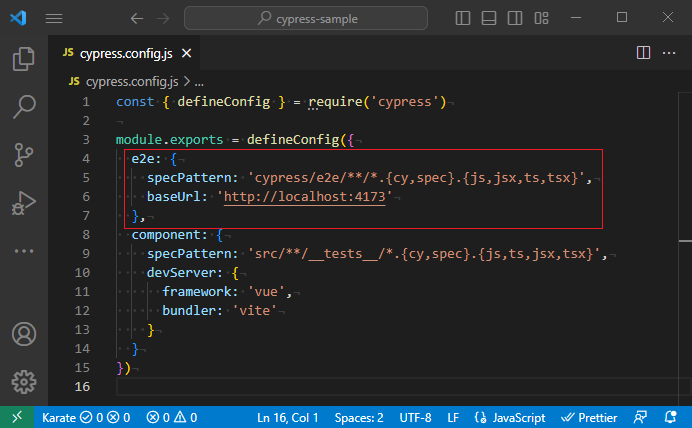Click the 'vite' string on line 12
The image size is (692, 428).
tap(254, 310)
